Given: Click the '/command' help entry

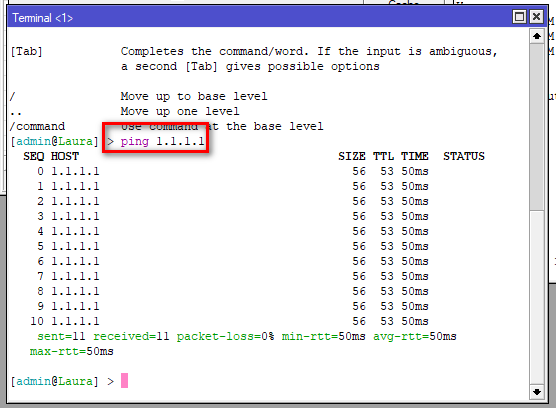Looking at the screenshot, I should [x=37, y=126].
